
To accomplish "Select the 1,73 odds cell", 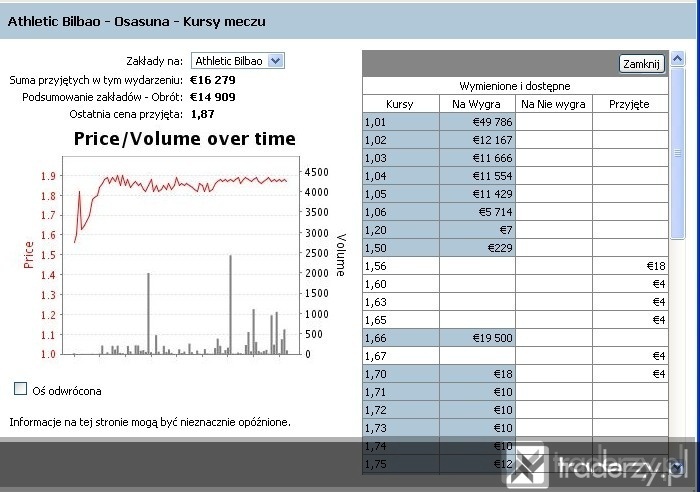I will 401,428.
